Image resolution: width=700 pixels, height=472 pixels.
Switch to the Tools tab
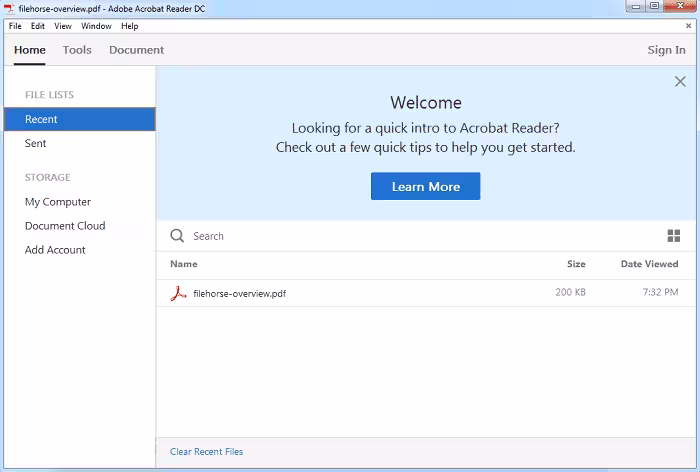(77, 50)
